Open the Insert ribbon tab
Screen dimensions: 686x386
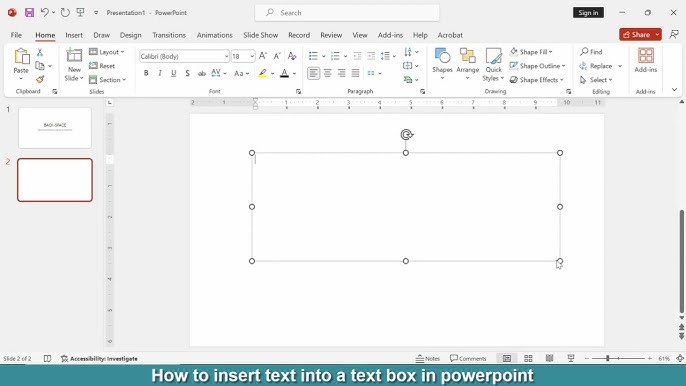74,35
